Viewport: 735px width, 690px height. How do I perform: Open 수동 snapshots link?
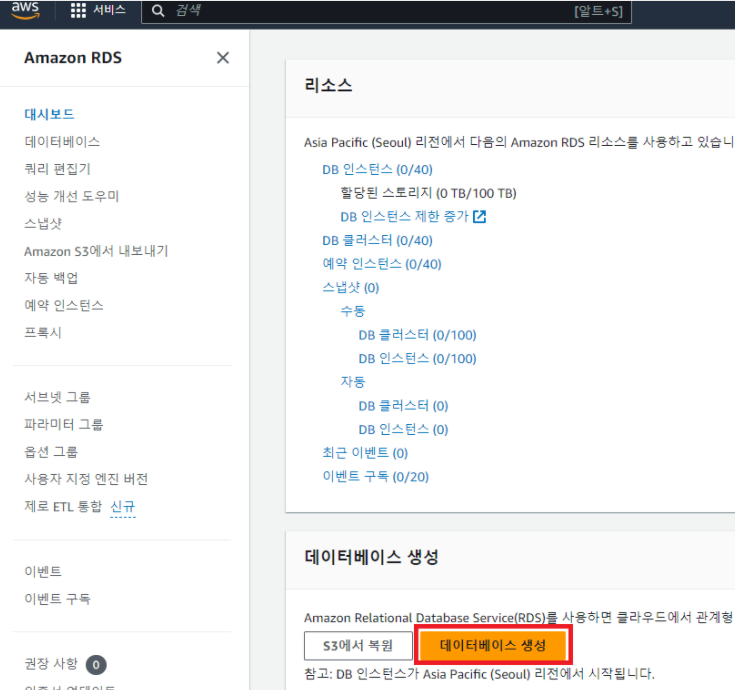[x=352, y=311]
